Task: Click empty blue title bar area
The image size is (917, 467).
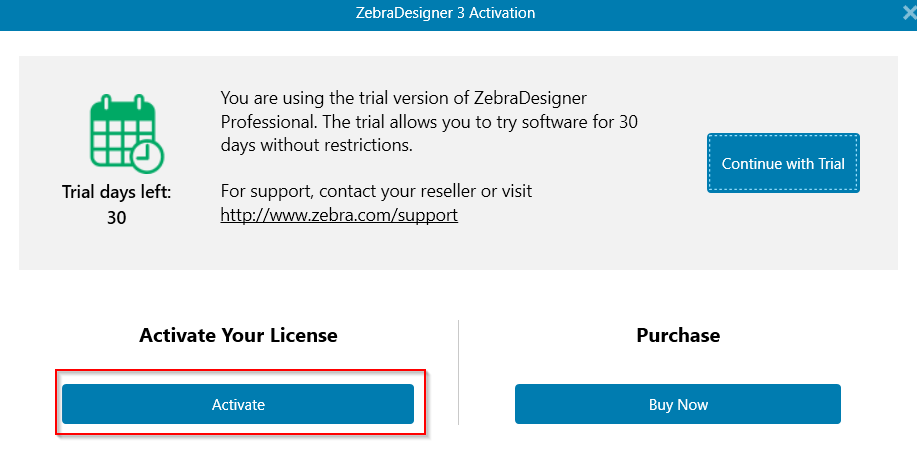Action: (175, 15)
